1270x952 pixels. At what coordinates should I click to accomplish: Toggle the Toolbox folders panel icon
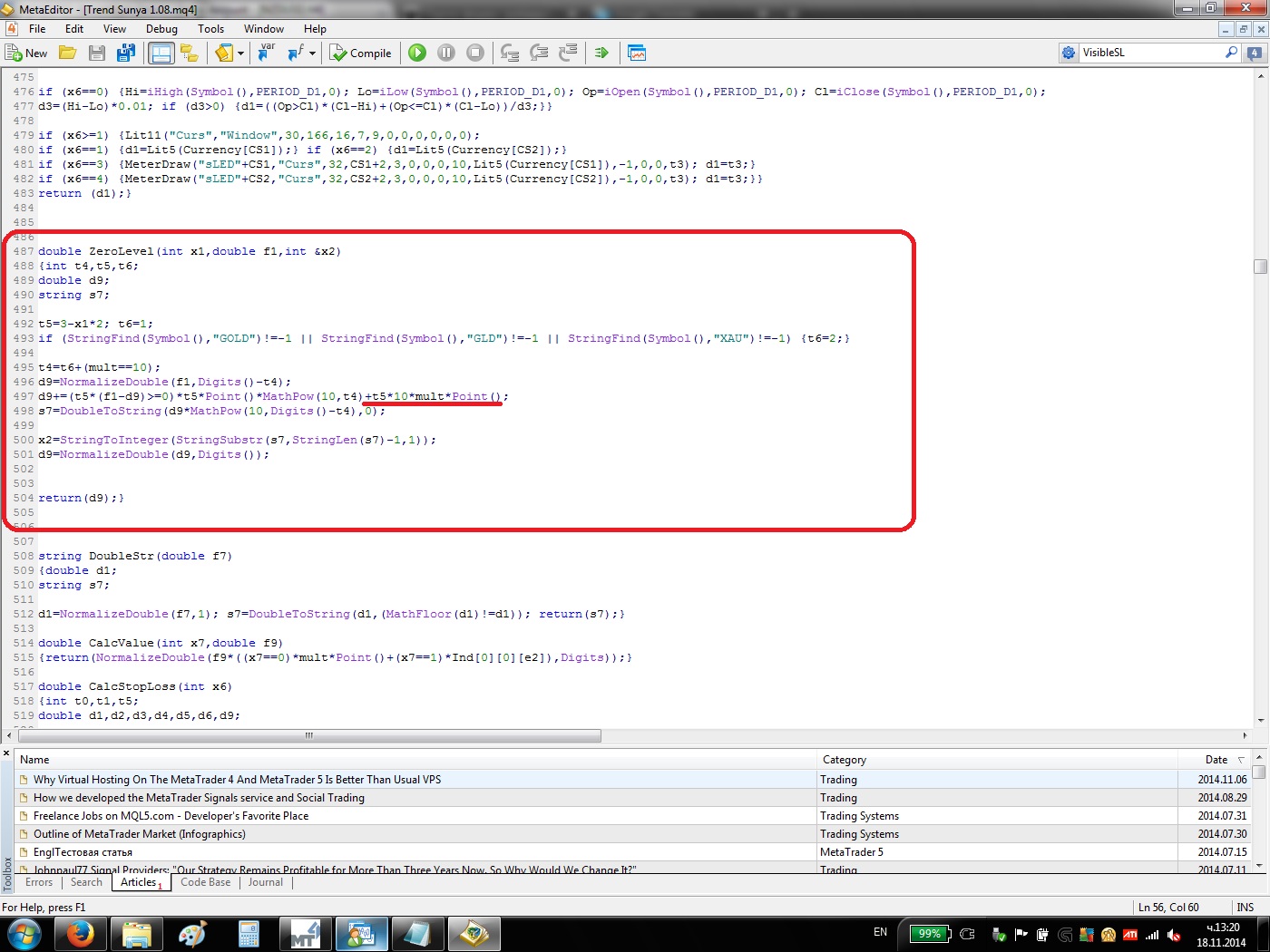pos(189,53)
